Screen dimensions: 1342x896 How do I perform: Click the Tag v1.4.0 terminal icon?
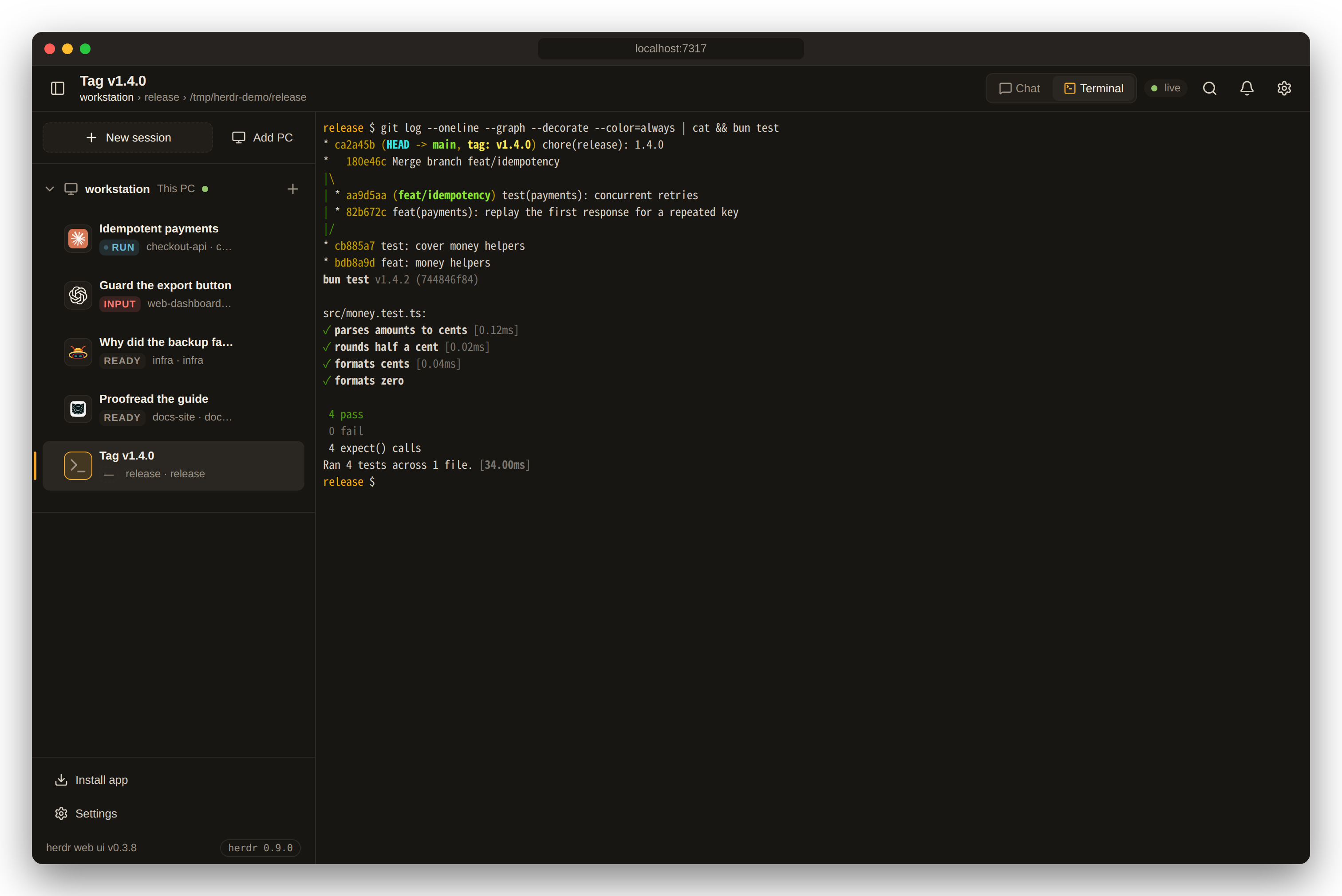78,466
